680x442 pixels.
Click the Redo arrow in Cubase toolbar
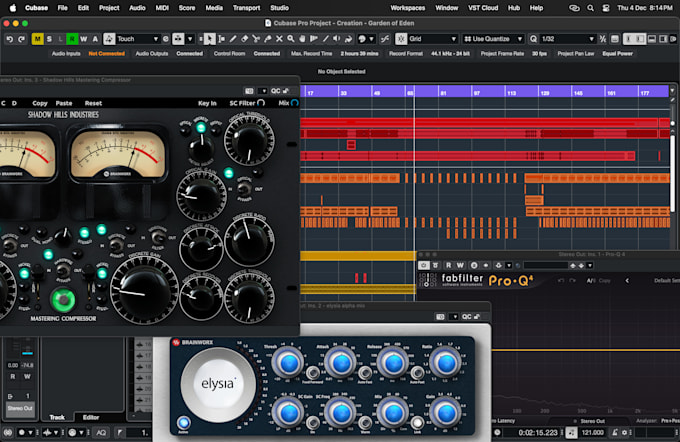21,39
